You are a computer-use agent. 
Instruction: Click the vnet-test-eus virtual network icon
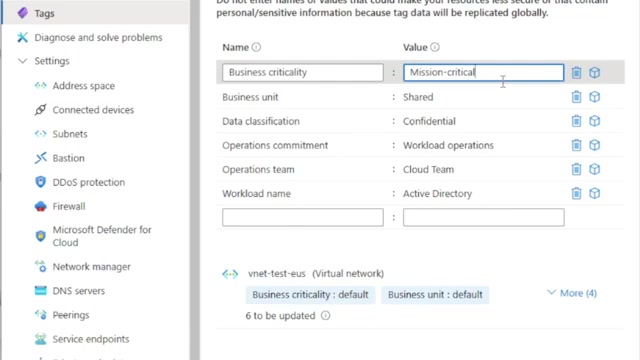[x=230, y=274]
